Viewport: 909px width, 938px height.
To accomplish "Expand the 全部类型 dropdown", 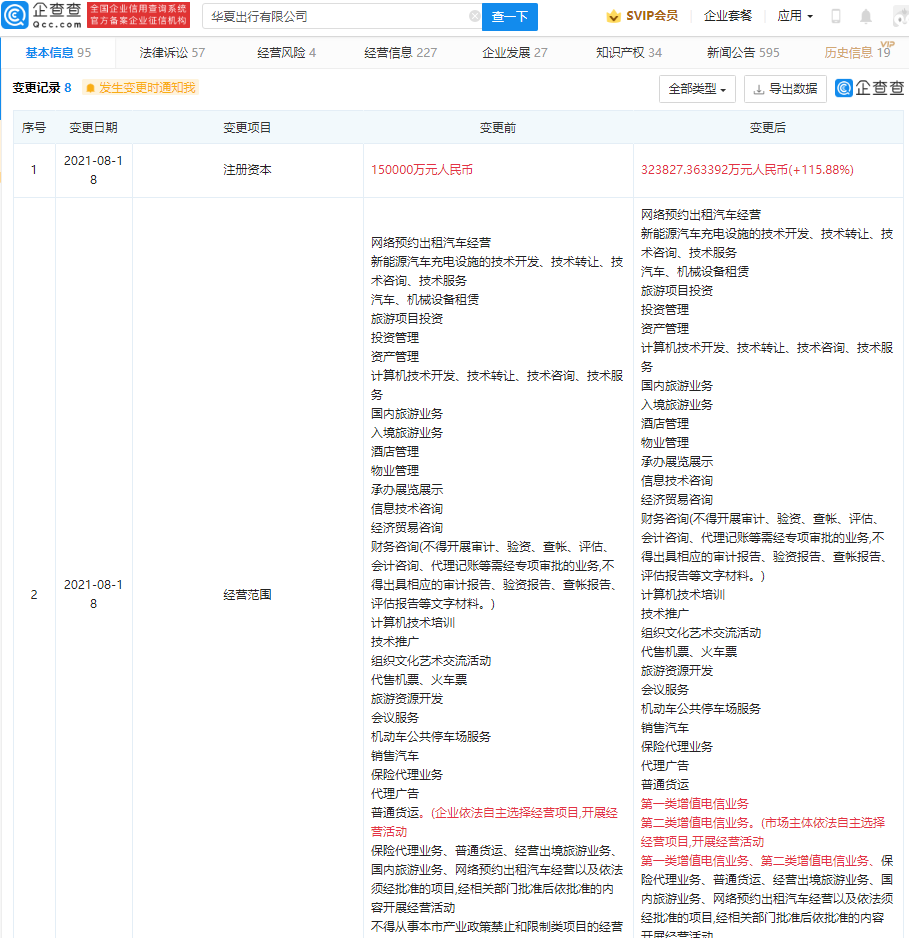I will (697, 89).
